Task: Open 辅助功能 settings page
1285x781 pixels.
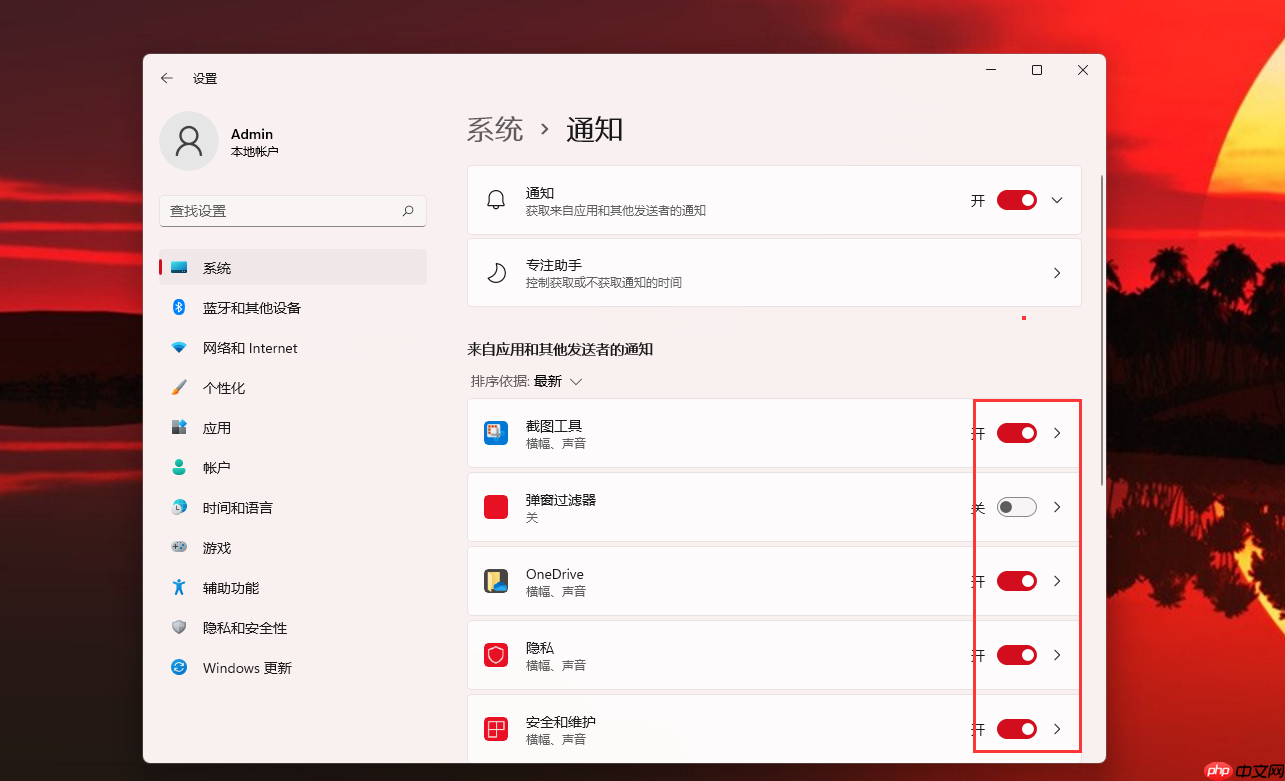Action: (293, 588)
